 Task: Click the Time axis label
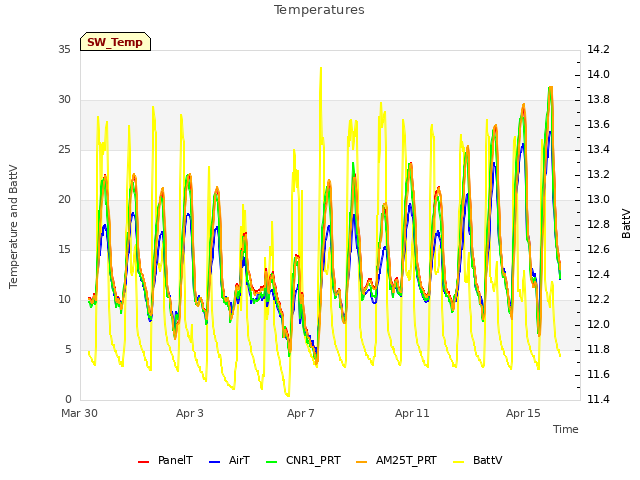(x=566, y=429)
